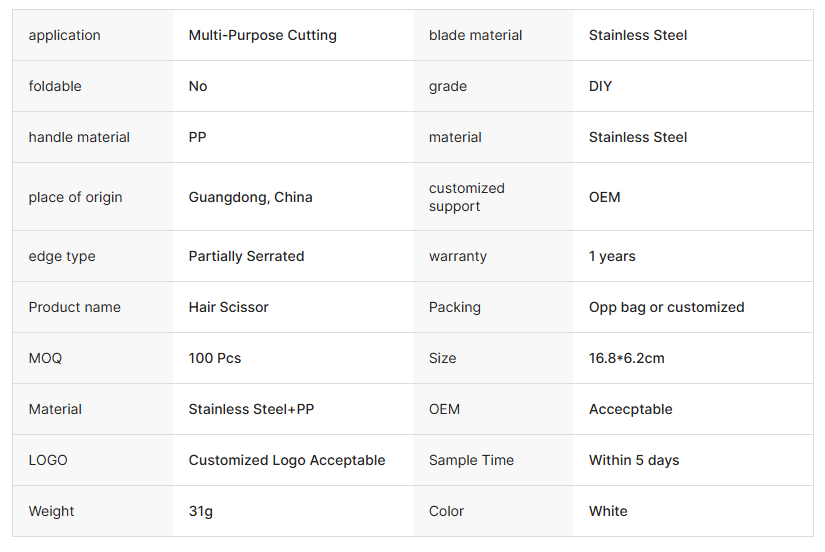Click the '1 years' warranty value
Screen dimensions: 825x552
(612, 256)
